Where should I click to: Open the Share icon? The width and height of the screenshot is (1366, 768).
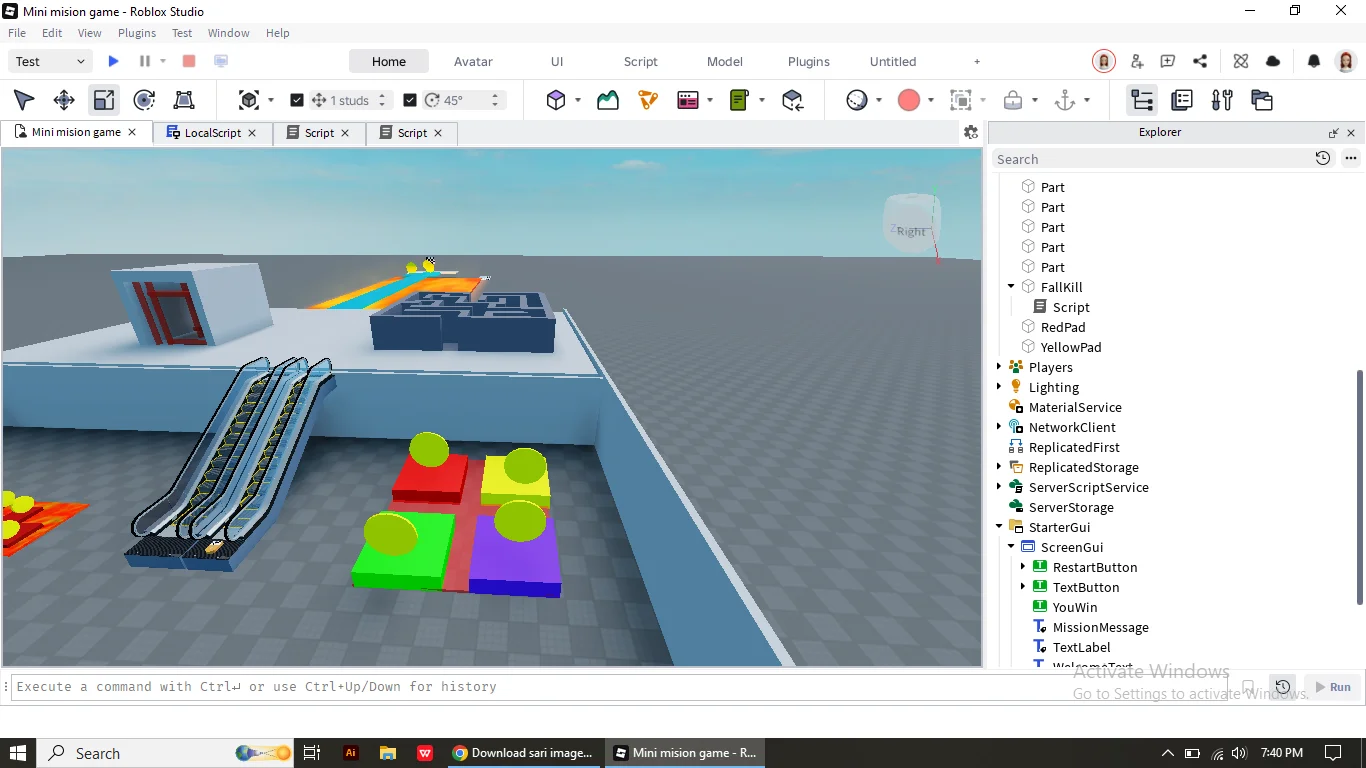[x=1200, y=61]
